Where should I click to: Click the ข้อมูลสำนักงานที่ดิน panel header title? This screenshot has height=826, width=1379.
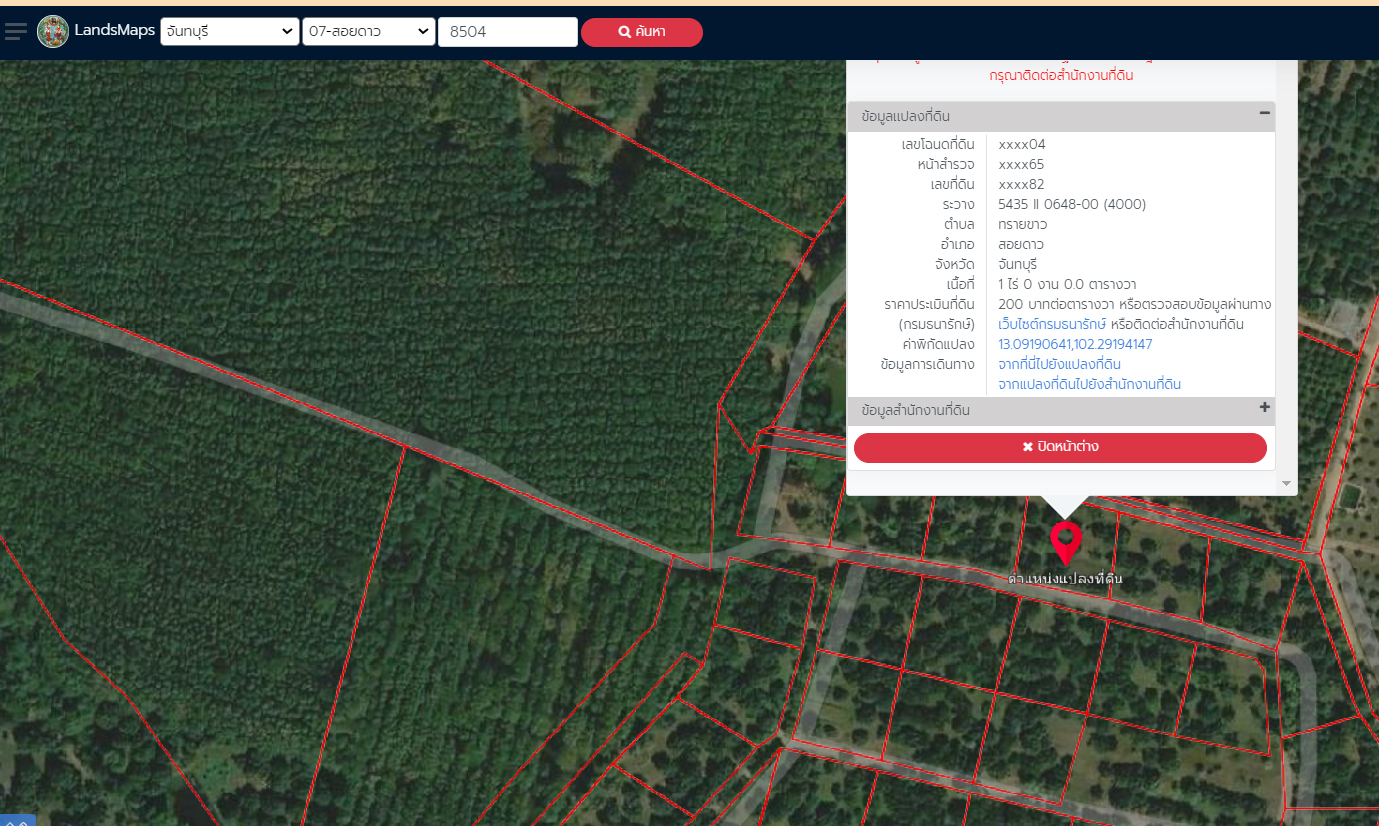point(915,410)
